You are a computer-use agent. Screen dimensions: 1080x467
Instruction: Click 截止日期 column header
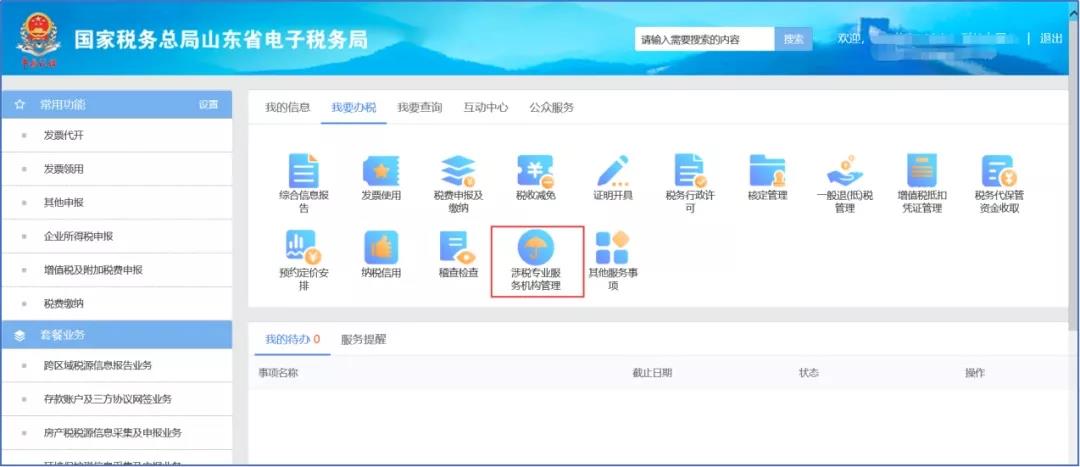652,373
